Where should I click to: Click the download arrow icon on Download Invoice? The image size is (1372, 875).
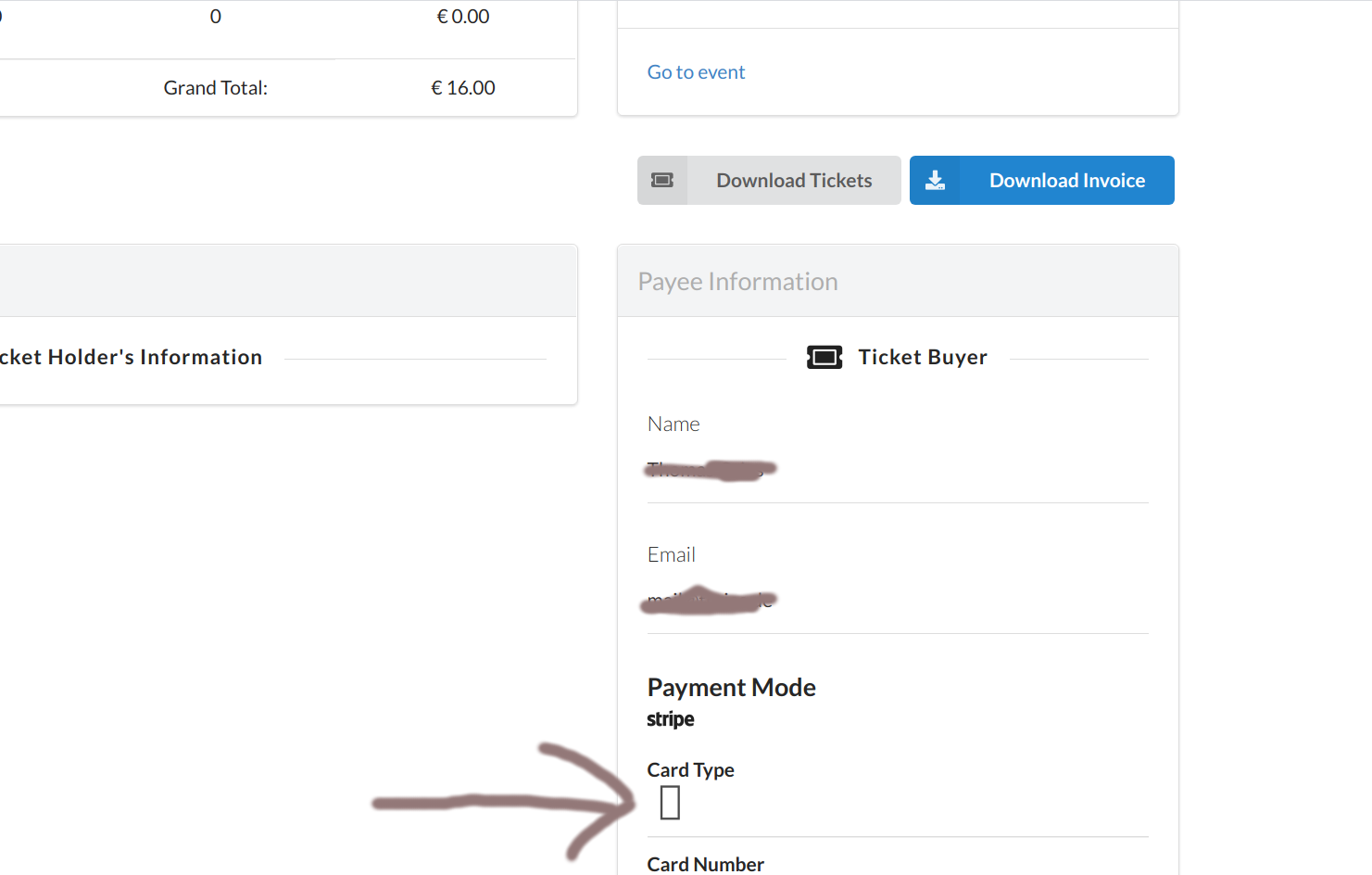click(x=936, y=180)
